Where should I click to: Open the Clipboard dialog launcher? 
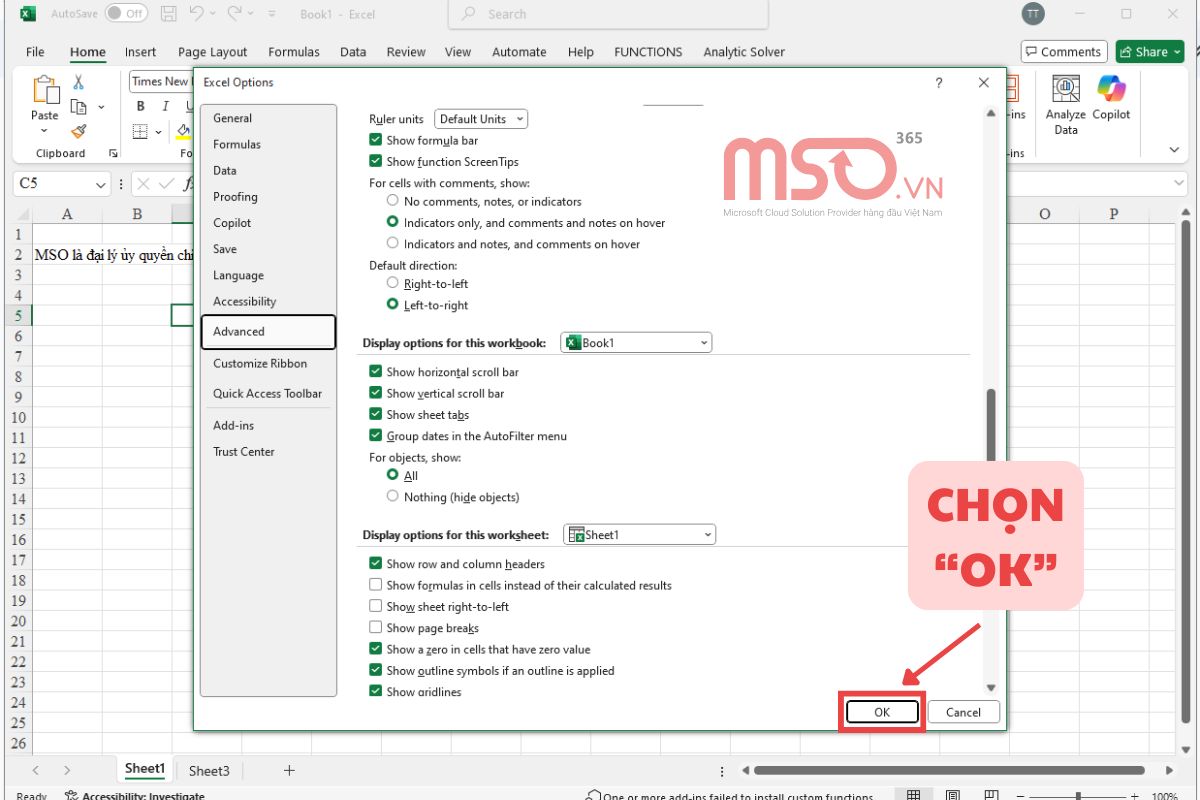click(113, 153)
